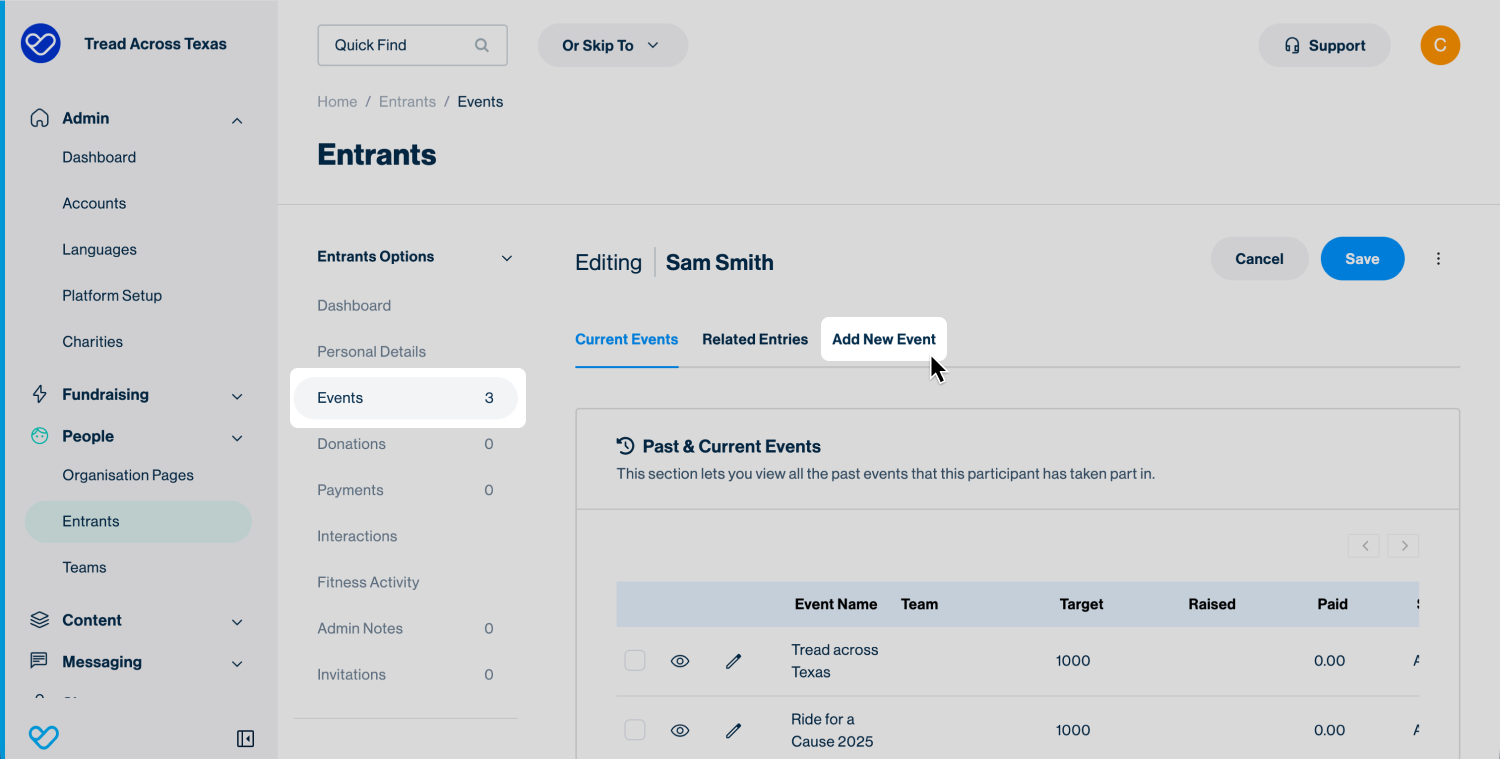Click the sidebar collapse panel icon
Viewport: 1500px width, 759px height.
[245, 739]
